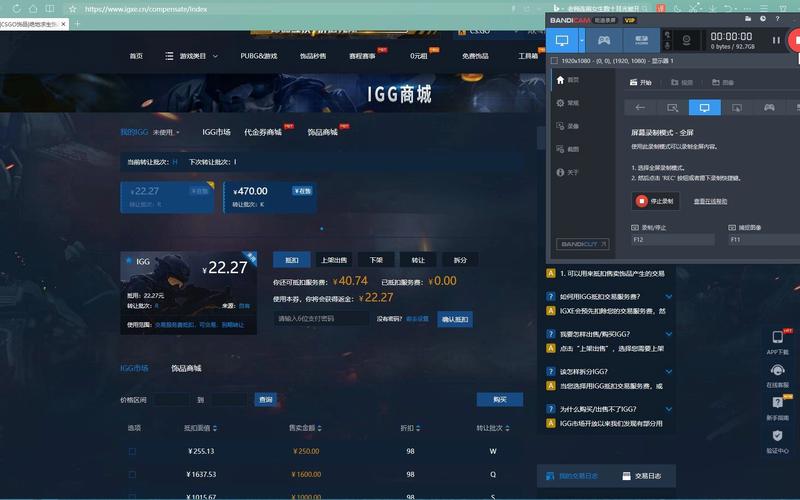
Task: Expand the screen mode dropdown arrow in Bandicam
Action: click(583, 41)
